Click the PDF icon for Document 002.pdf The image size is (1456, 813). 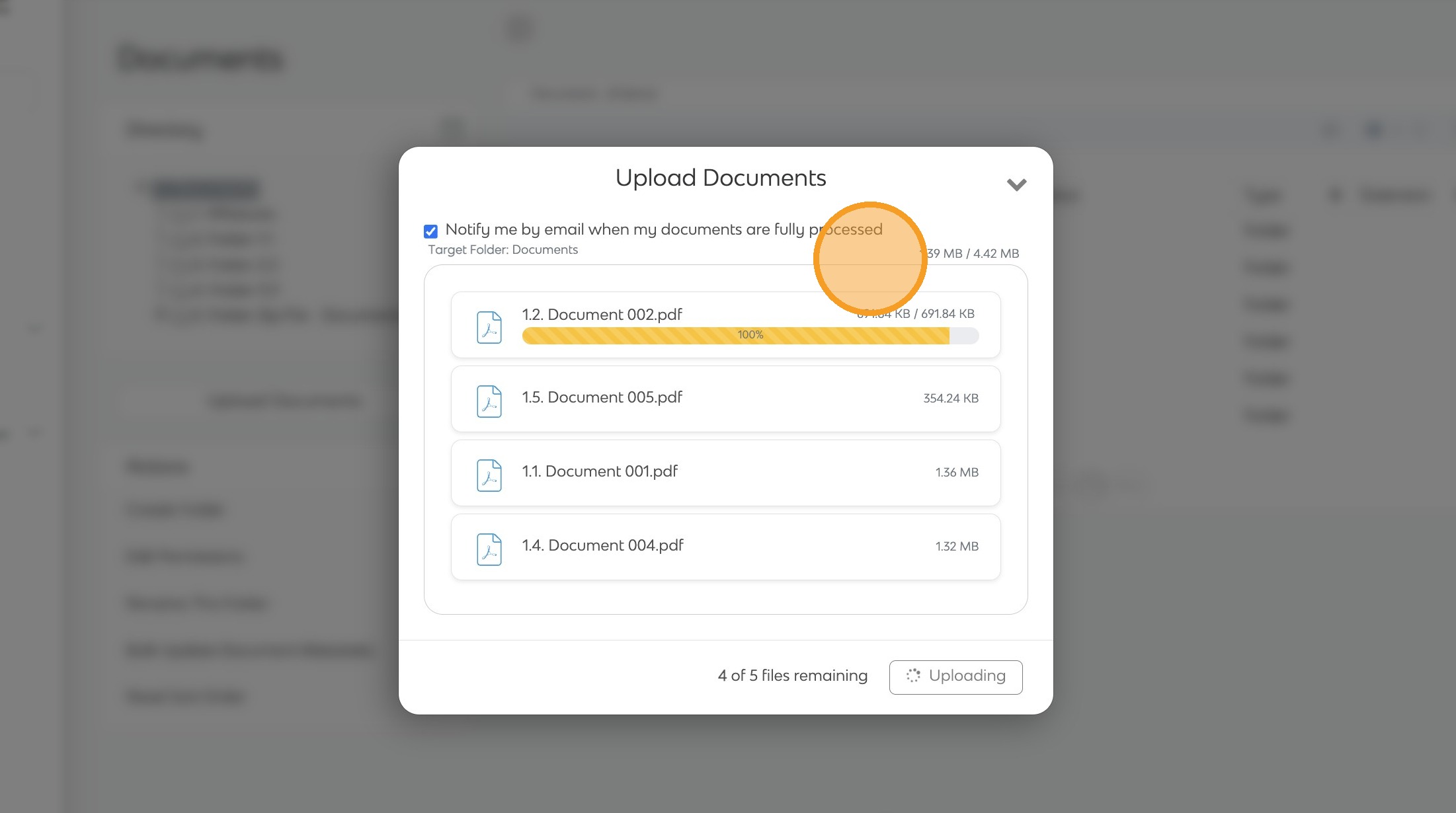[x=489, y=327]
